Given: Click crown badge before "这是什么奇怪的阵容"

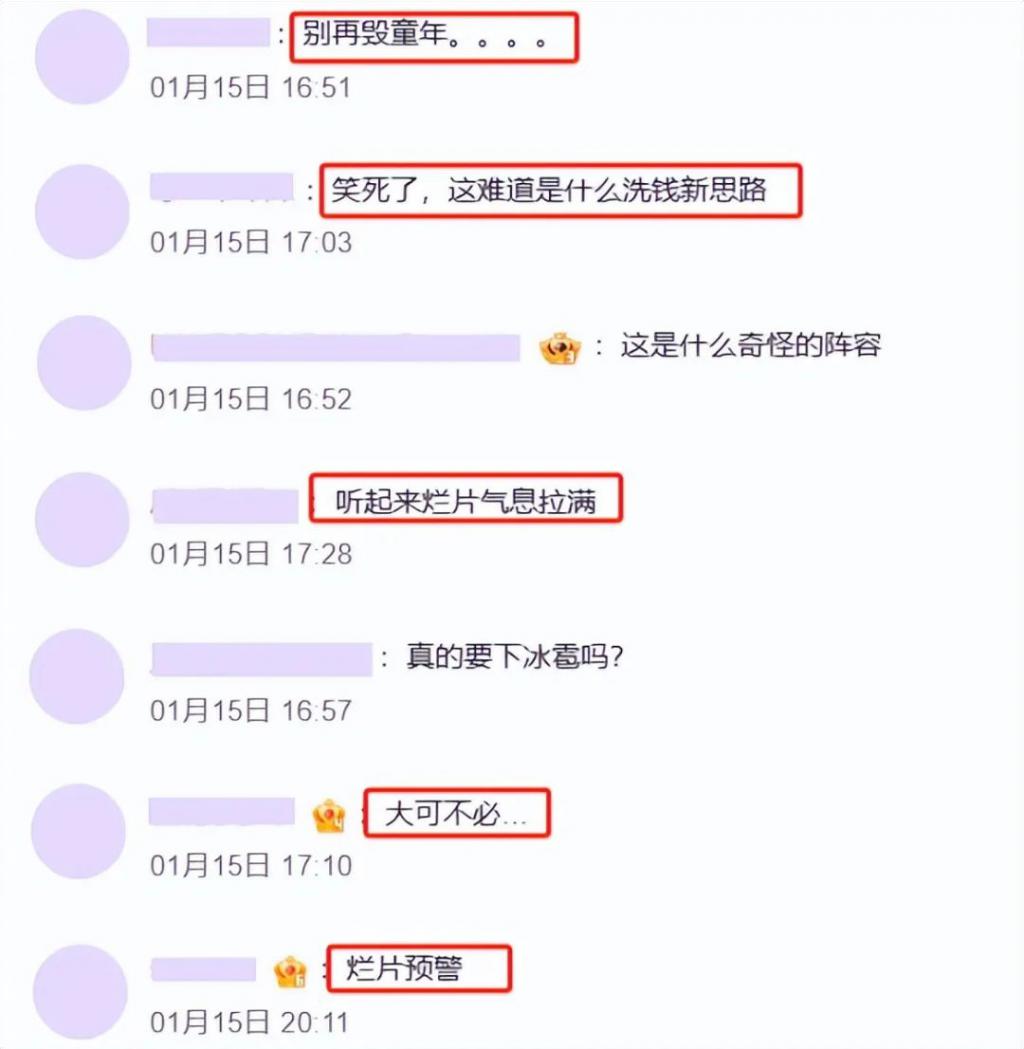Looking at the screenshot, I should point(560,348).
